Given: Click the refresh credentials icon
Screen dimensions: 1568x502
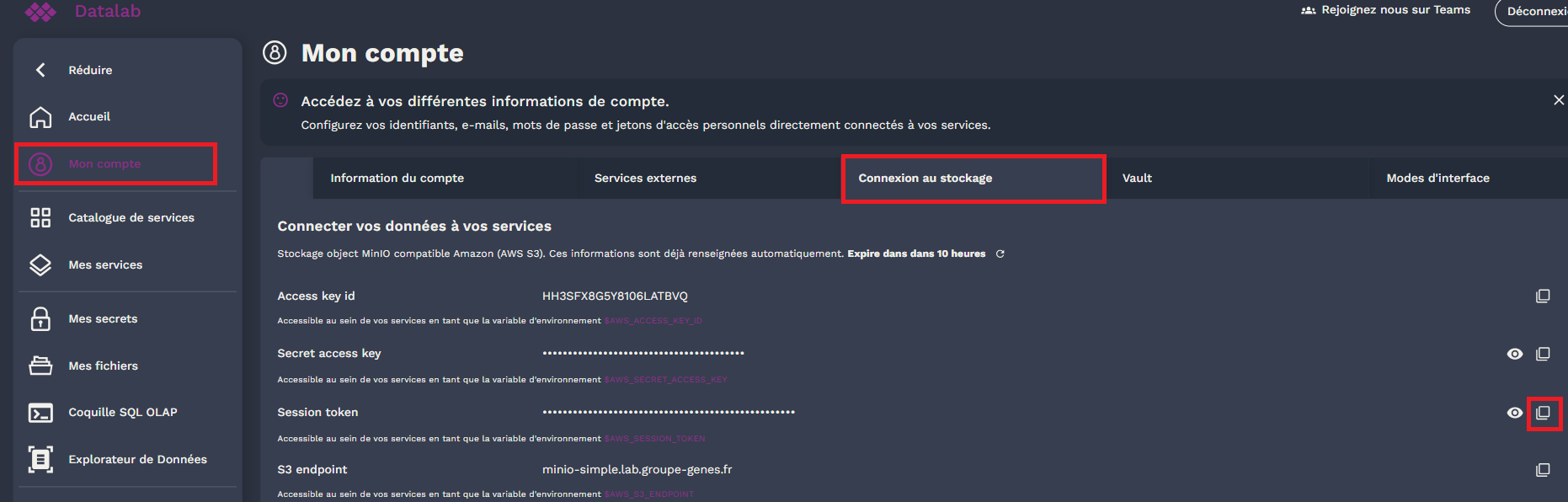Looking at the screenshot, I should pos(1000,254).
